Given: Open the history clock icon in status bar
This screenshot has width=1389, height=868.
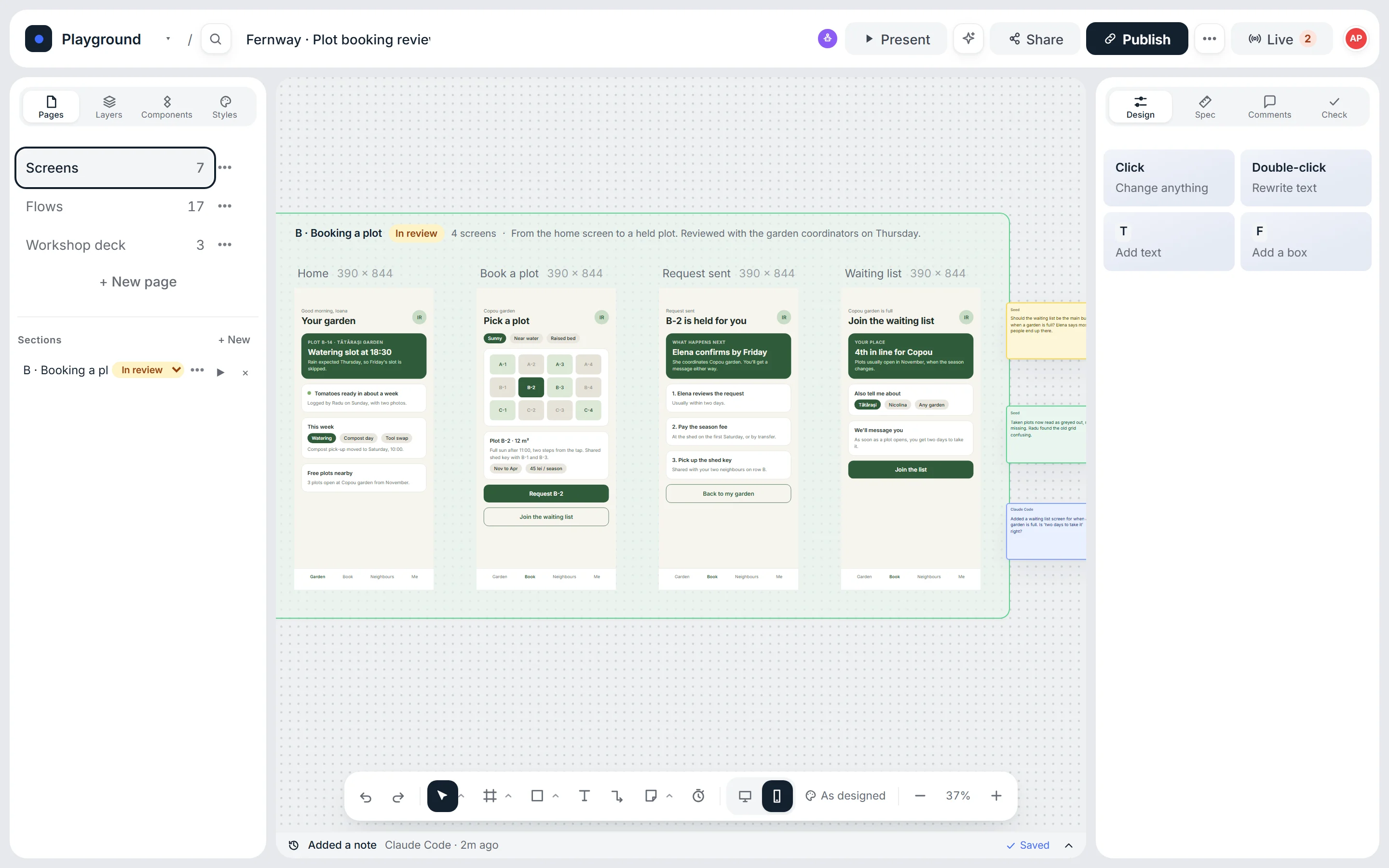Looking at the screenshot, I should tap(293, 845).
